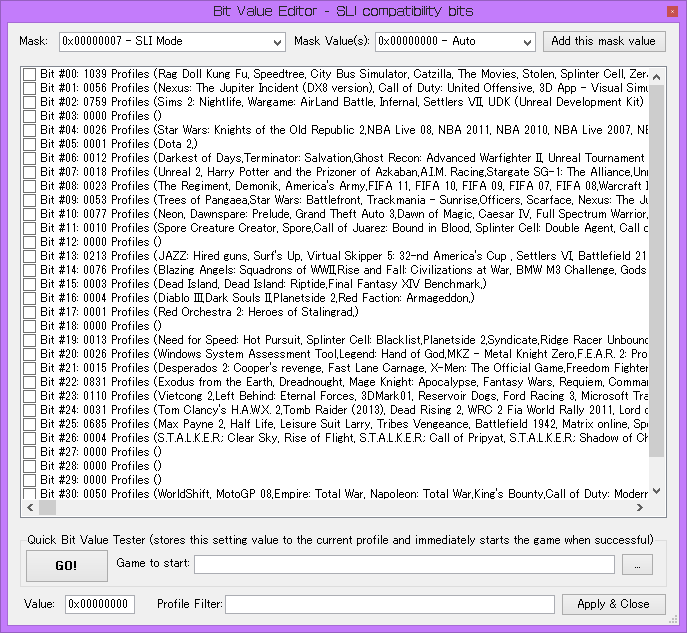The height and width of the screenshot is (633, 687).
Task: Click the vertical scrollbar thumb
Action: coord(656,272)
